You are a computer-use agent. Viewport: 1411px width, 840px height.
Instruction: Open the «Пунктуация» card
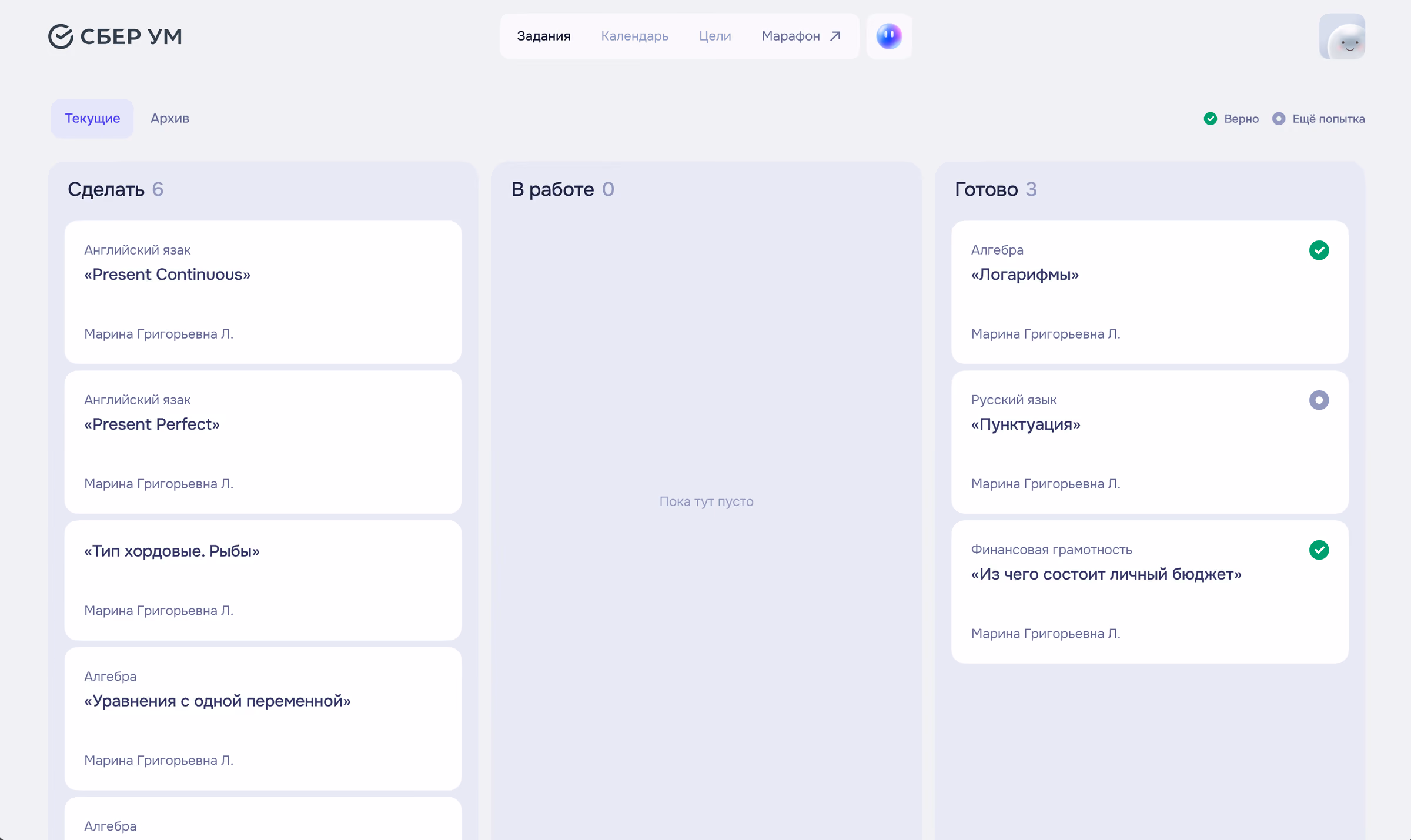coord(1149,442)
